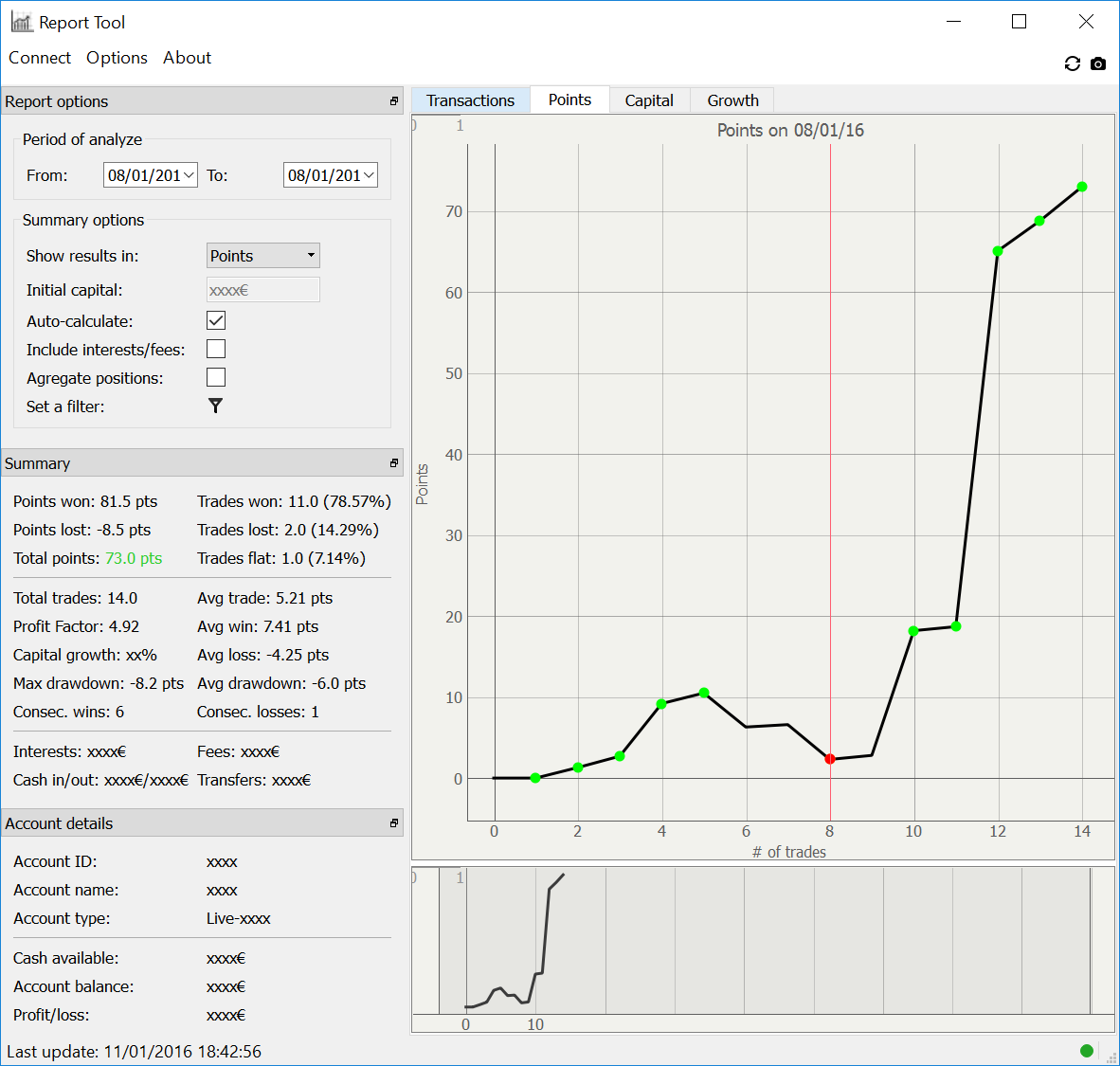The height and width of the screenshot is (1066, 1120).
Task: Open the From date dropdown
Action: click(190, 175)
